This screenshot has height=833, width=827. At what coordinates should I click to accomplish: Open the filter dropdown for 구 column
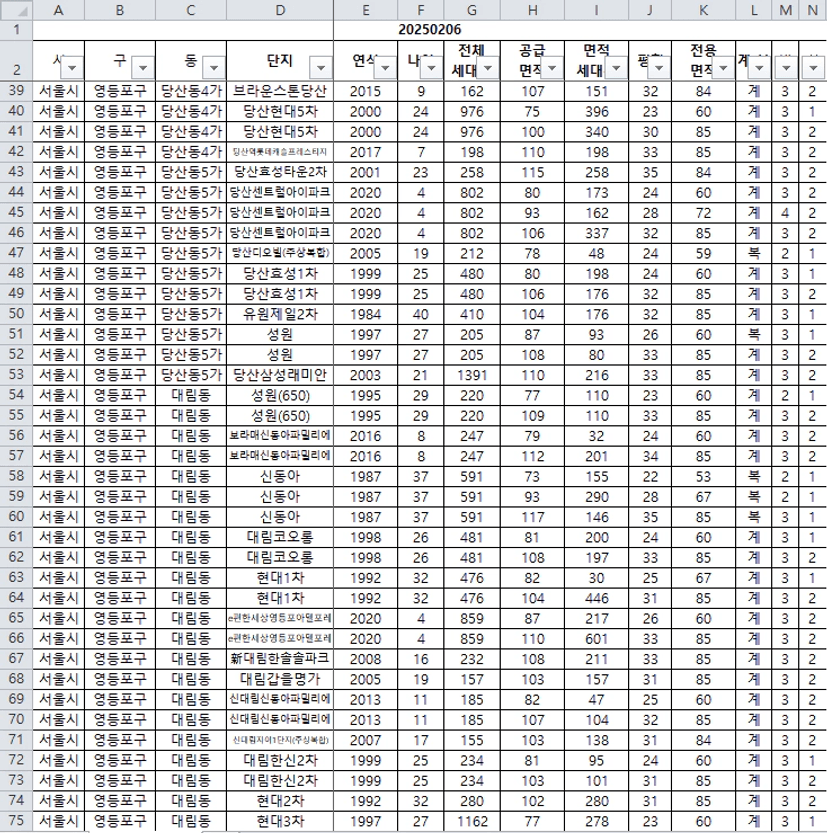point(143,67)
